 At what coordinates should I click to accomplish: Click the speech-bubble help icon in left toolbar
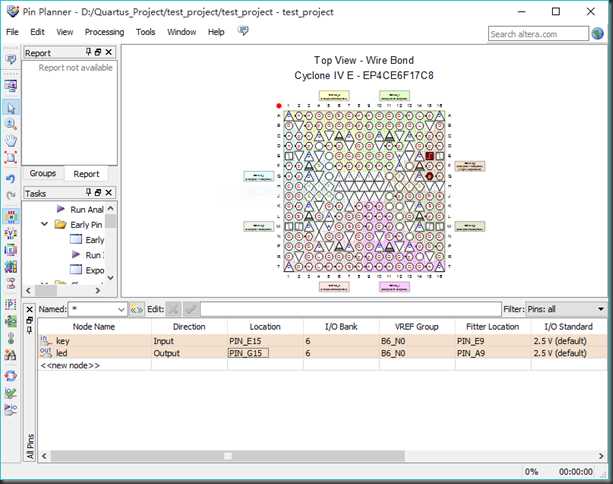pyautogui.click(x=11, y=59)
